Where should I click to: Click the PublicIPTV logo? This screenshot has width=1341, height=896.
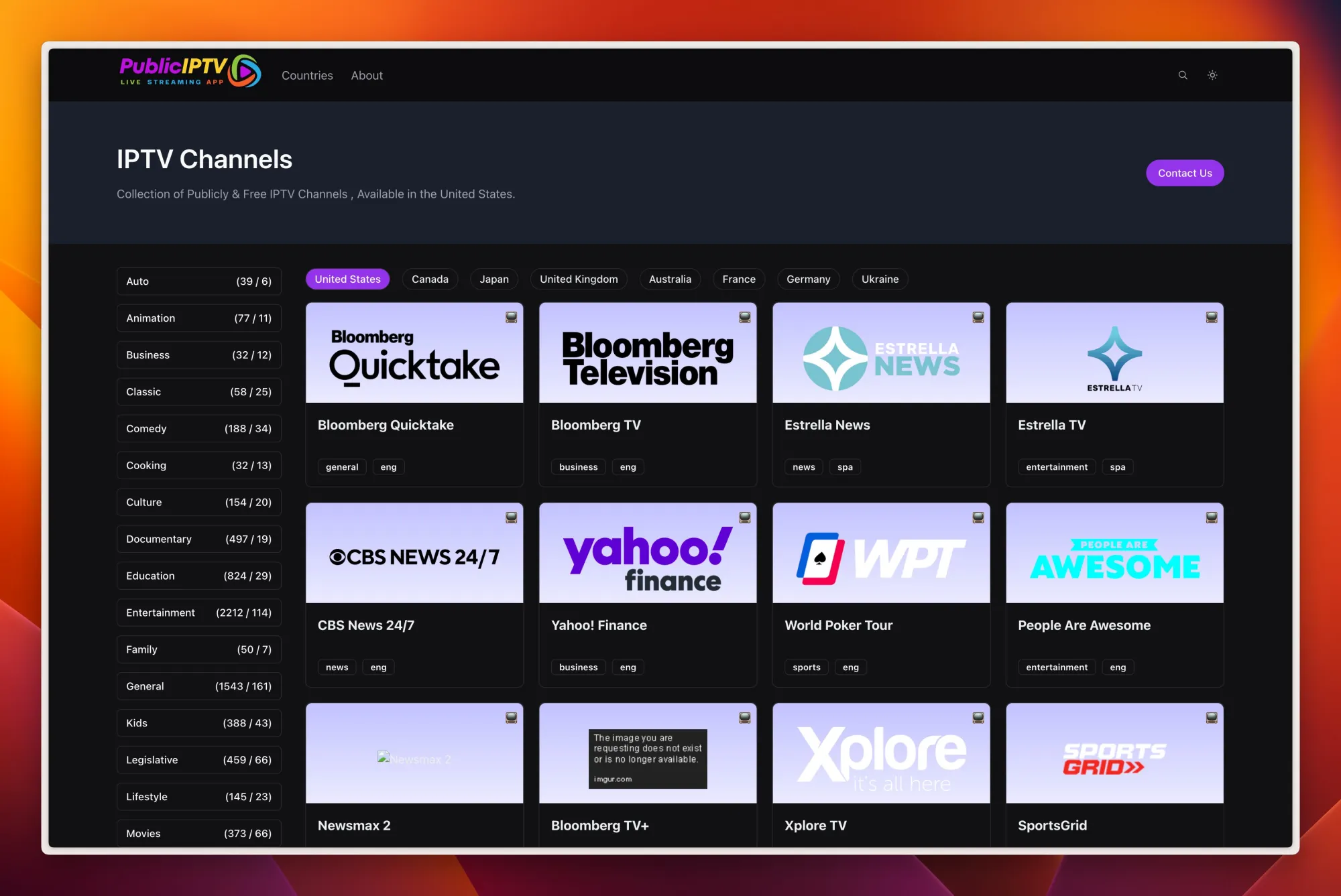(190, 72)
